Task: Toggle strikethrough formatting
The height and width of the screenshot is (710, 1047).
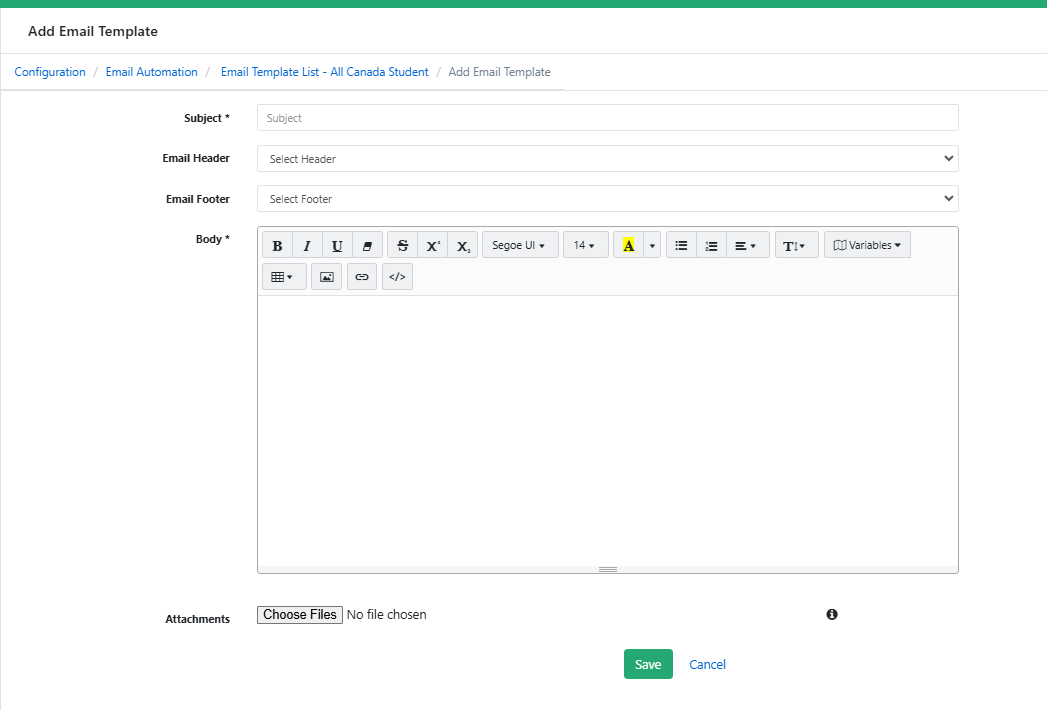Action: 402,245
